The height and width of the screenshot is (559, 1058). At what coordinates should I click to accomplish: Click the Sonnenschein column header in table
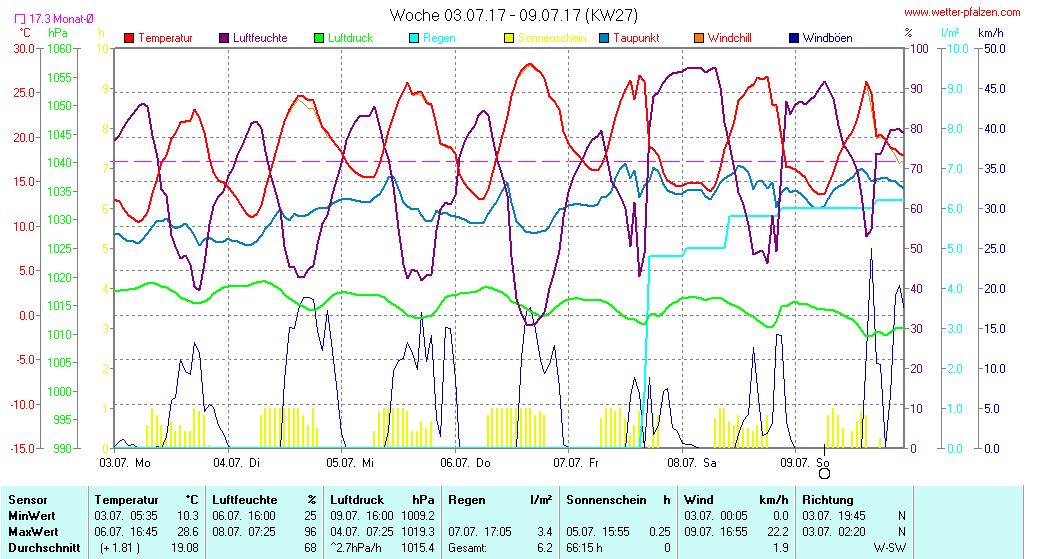pos(606,500)
